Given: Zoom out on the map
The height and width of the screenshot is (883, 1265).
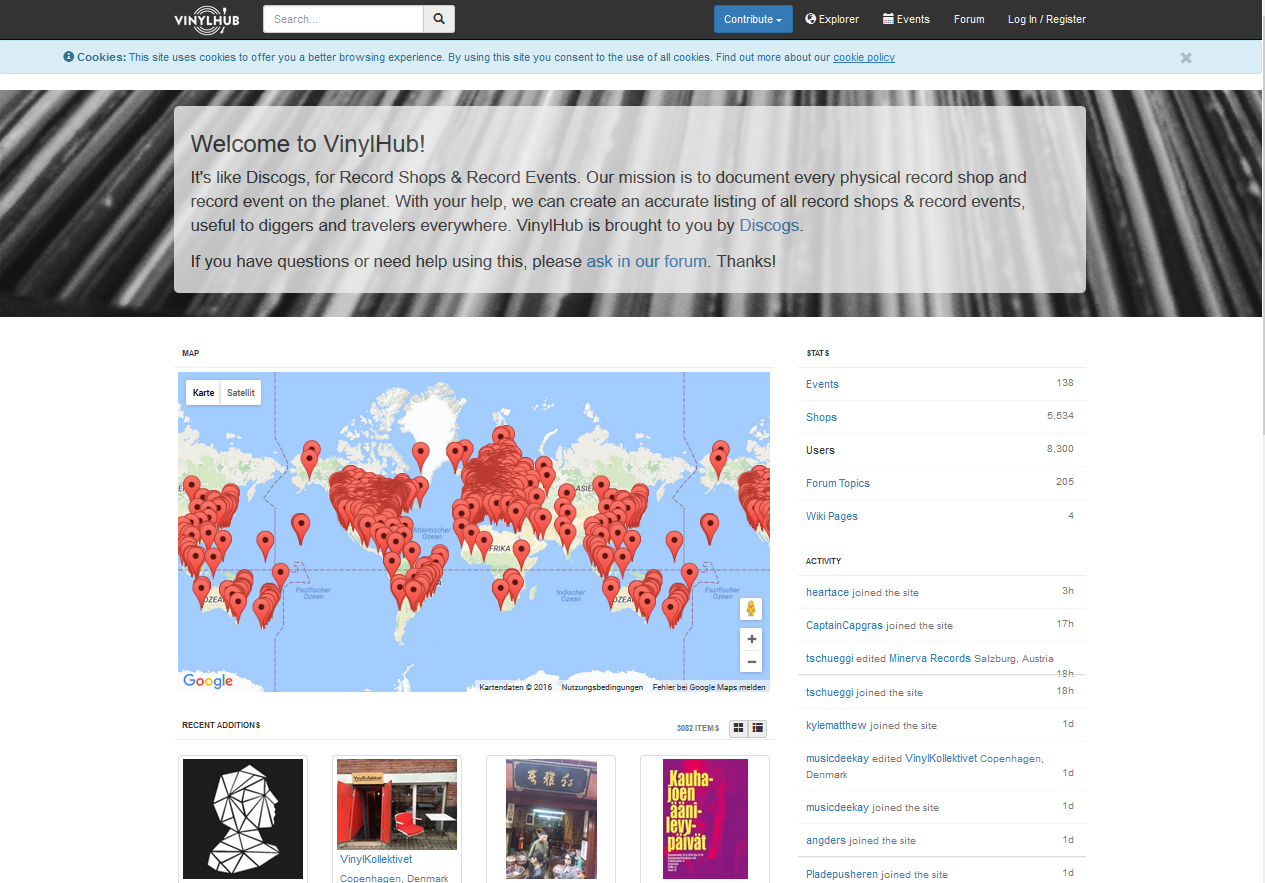Looking at the screenshot, I should (x=751, y=662).
